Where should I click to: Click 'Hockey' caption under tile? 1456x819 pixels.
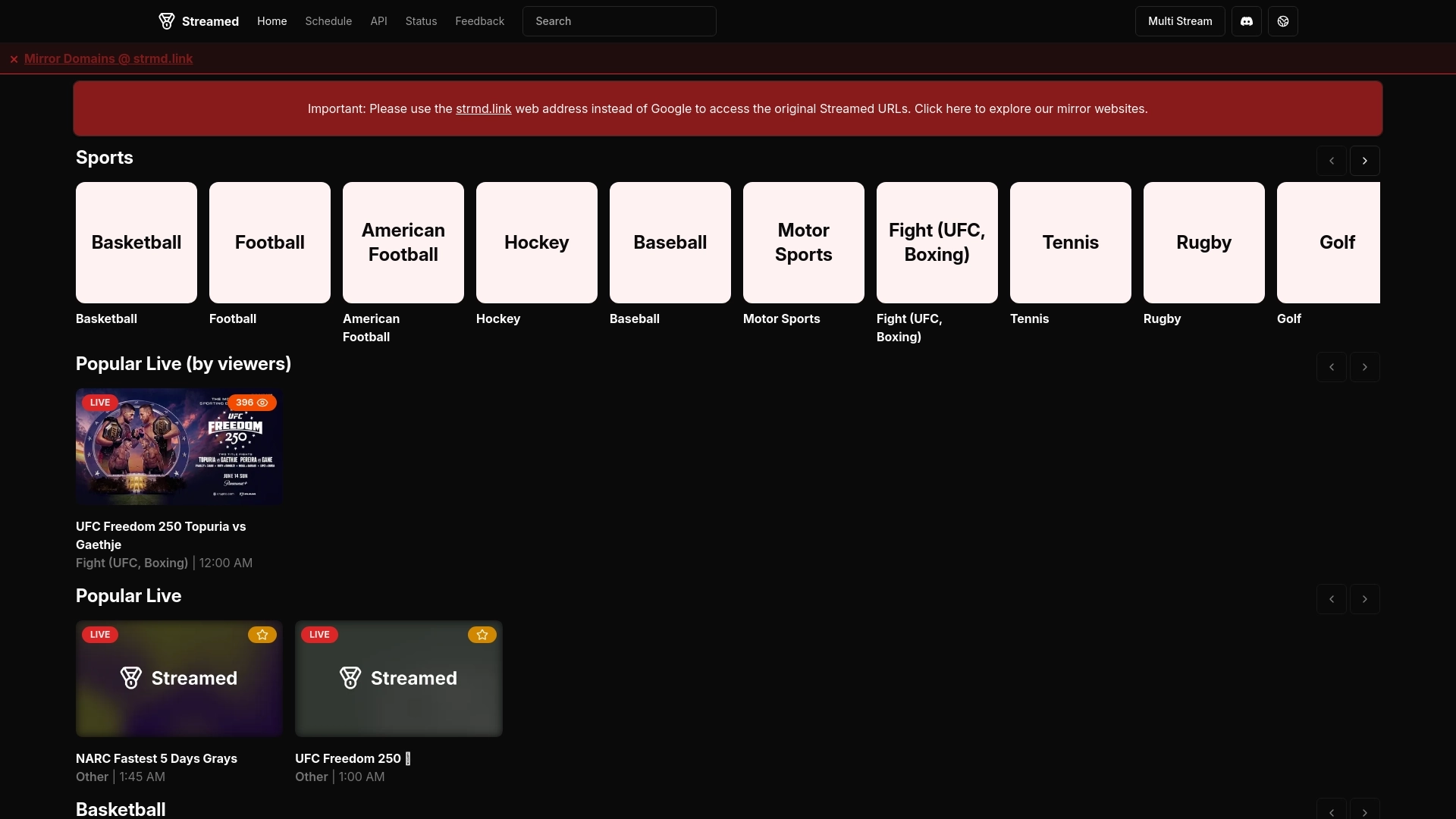click(x=498, y=318)
